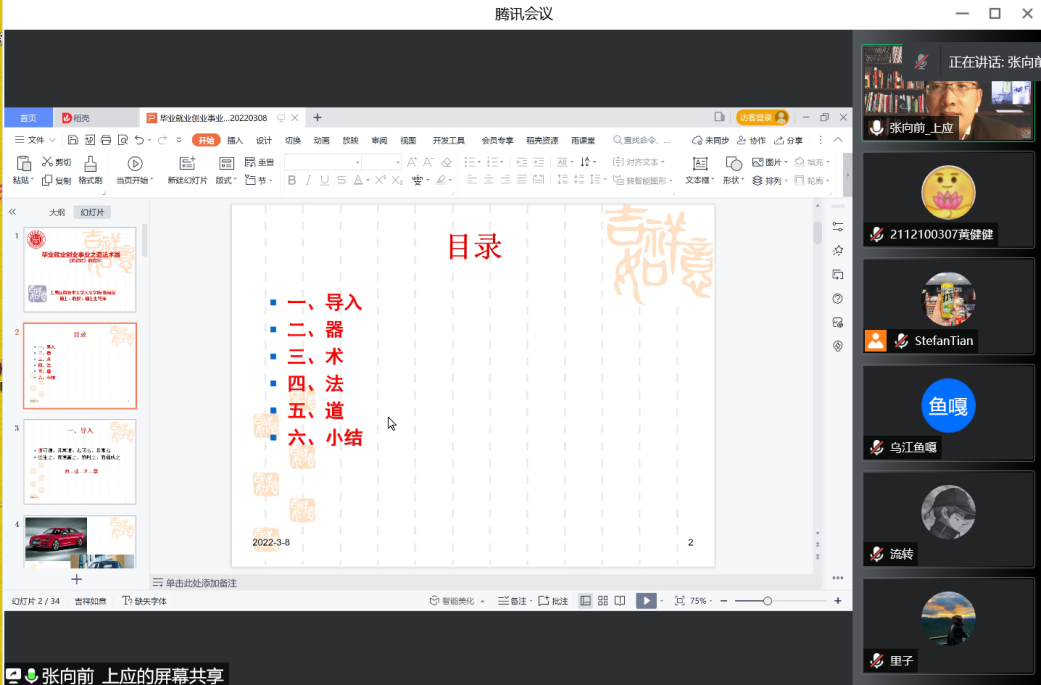Image resolution: width=1041 pixels, height=685 pixels.
Task: Start slideshow from play button in status bar
Action: [x=646, y=601]
